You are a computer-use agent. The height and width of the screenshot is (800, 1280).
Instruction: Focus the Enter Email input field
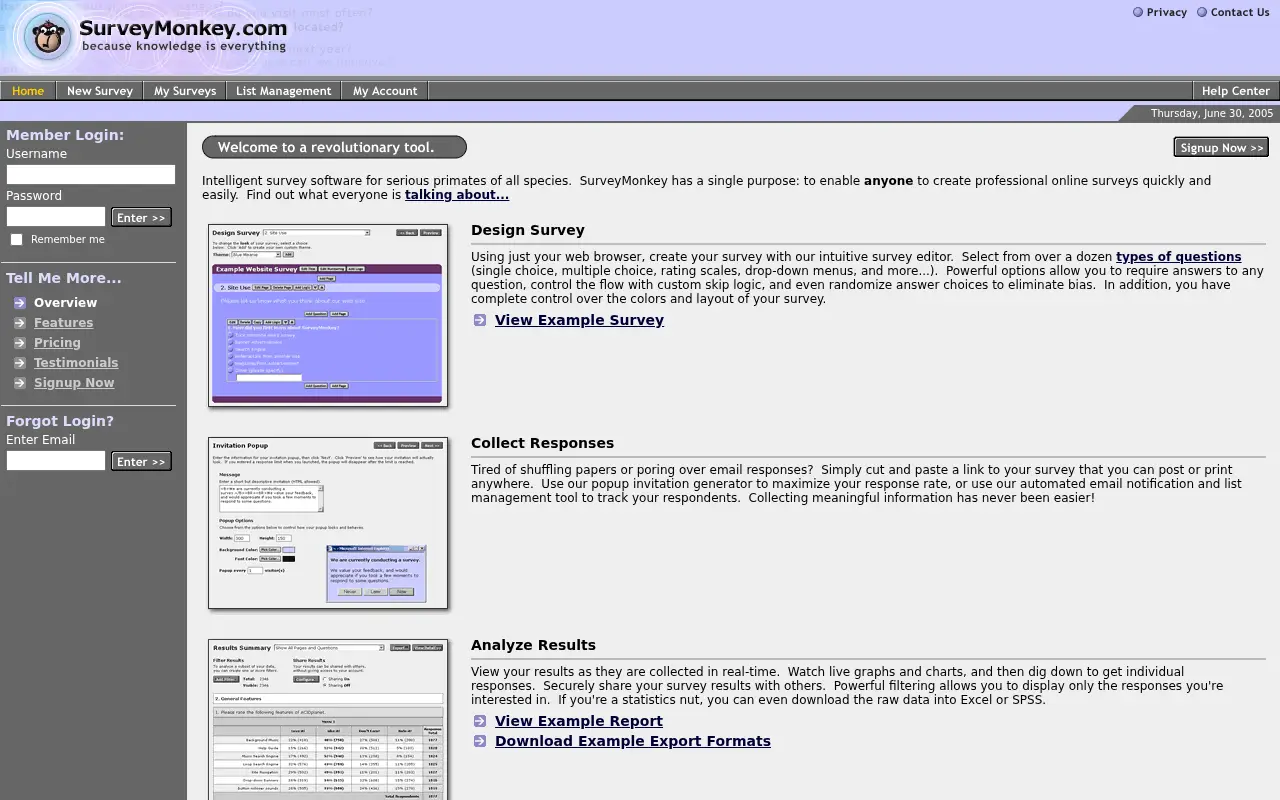[x=56, y=461]
